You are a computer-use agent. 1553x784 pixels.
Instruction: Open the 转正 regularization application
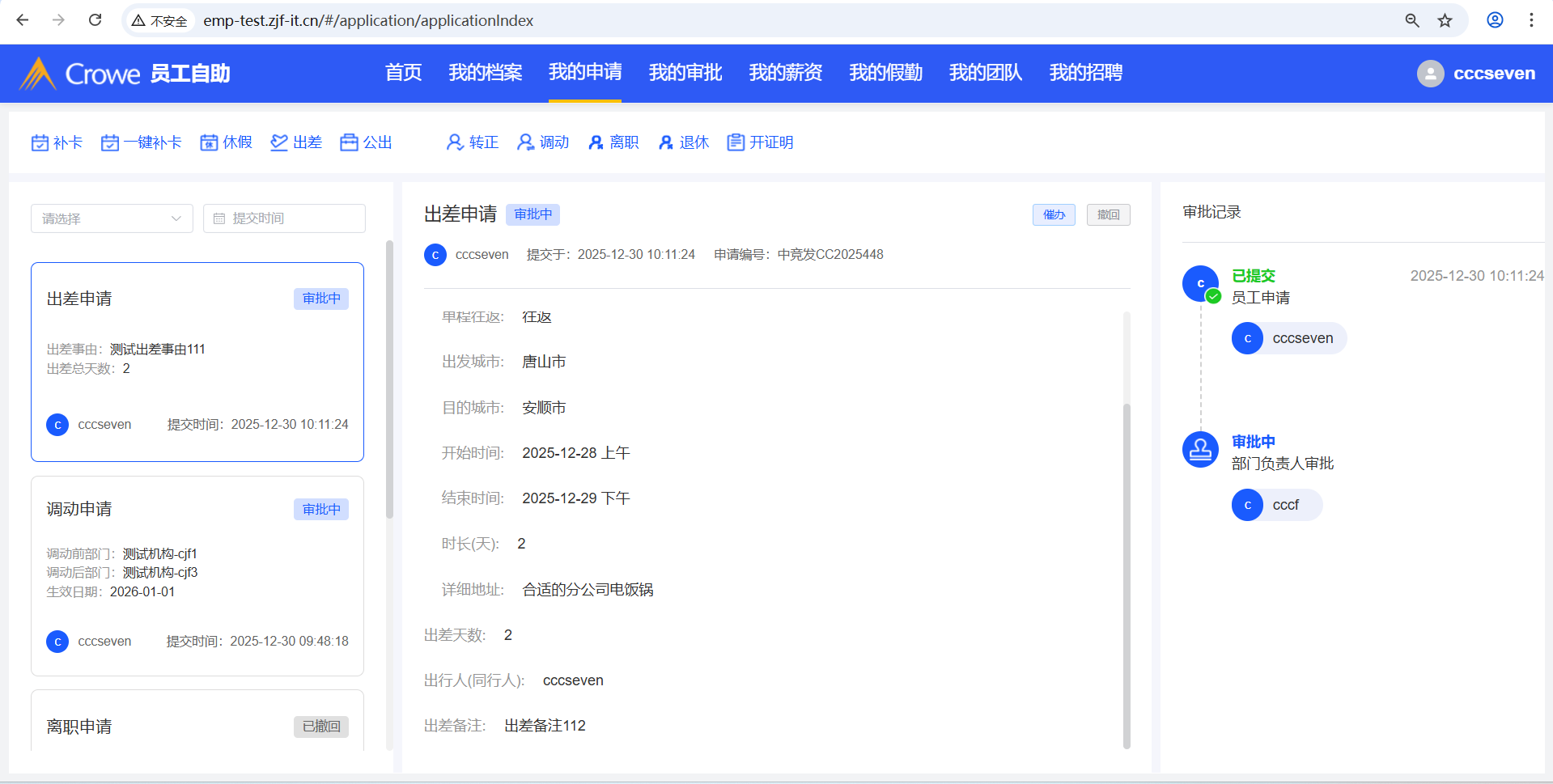(473, 143)
